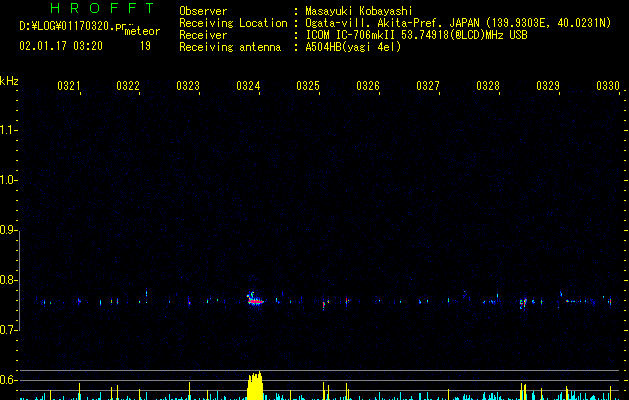Click the wide yellow intensity peak near 0324
This screenshot has width=629, height=400.
pos(255,386)
